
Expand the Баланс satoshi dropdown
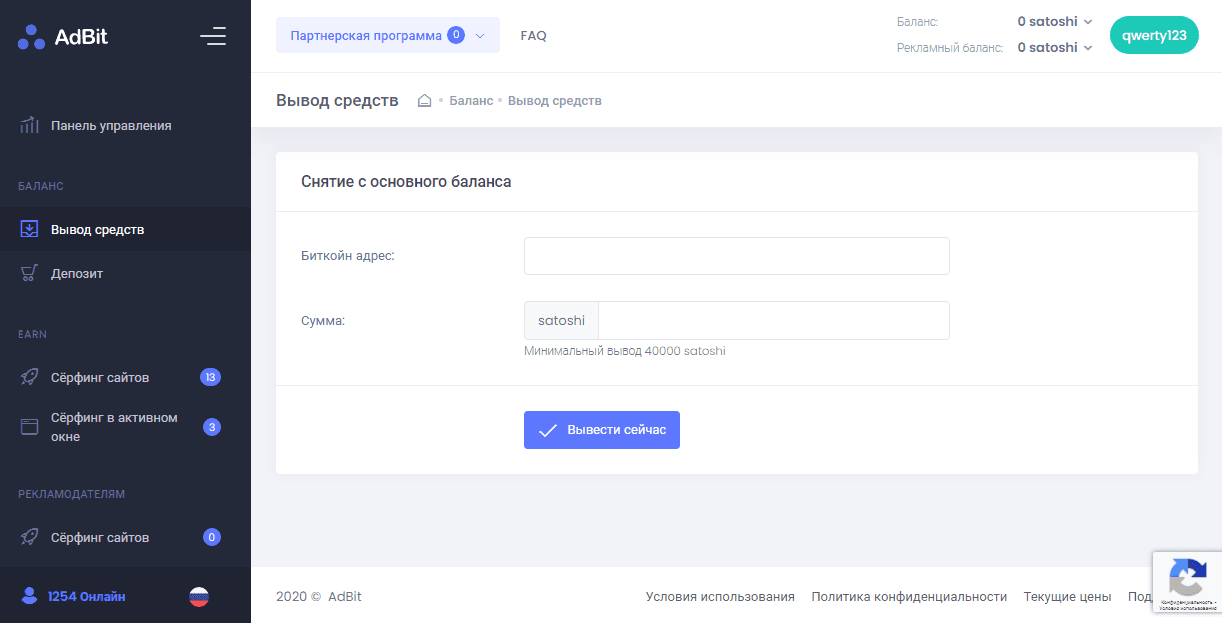click(x=1055, y=21)
